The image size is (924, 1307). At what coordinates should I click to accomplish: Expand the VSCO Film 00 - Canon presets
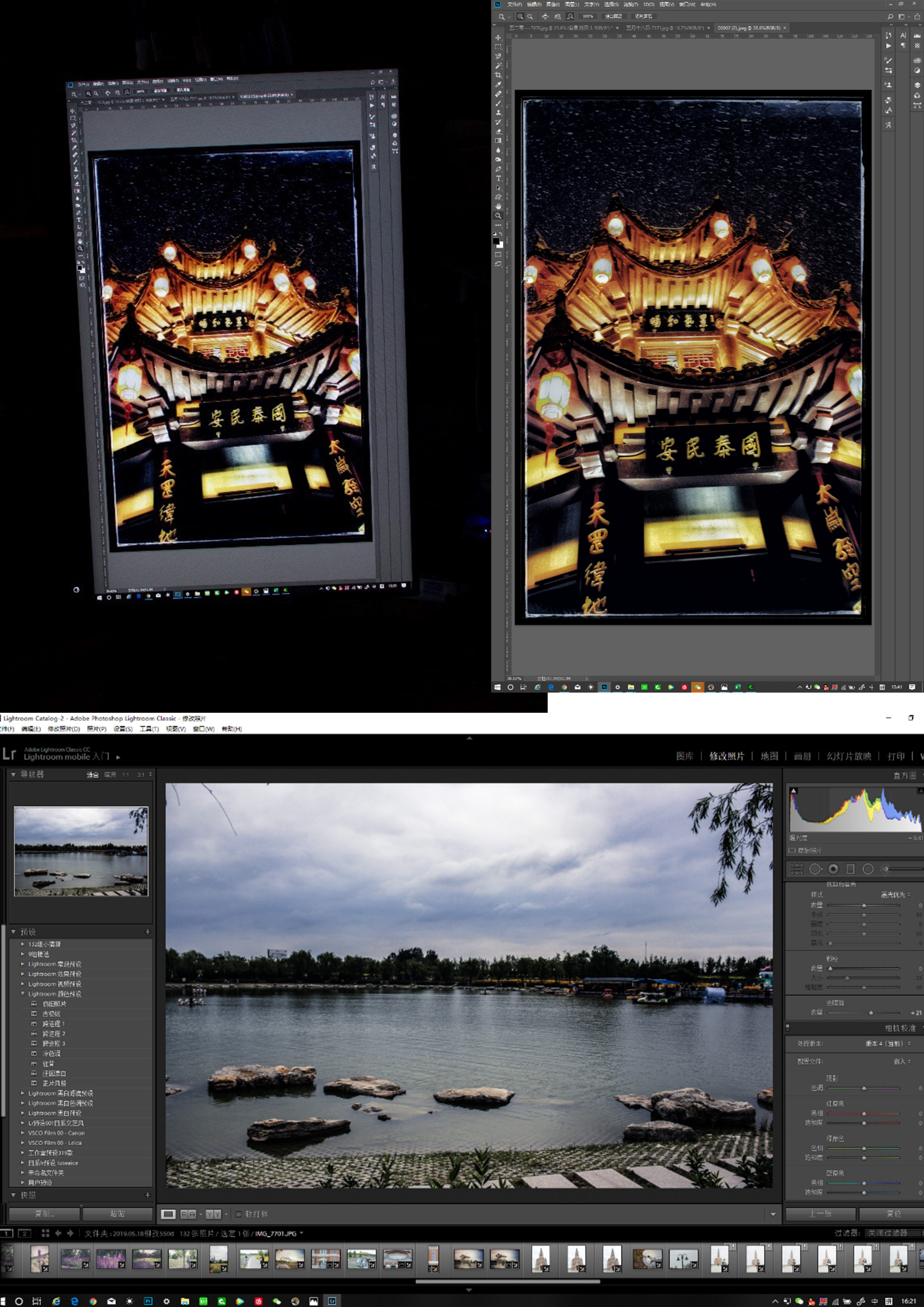23,1133
